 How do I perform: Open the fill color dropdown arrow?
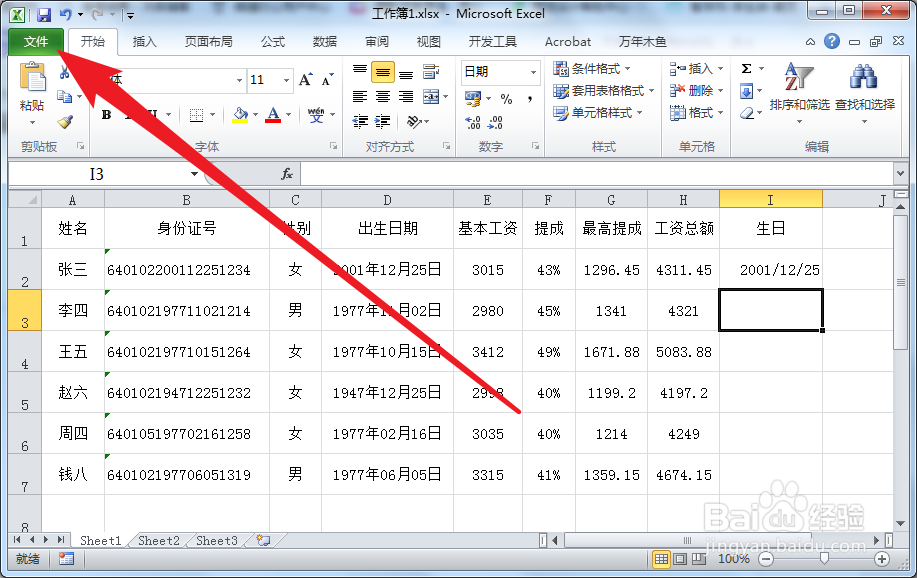click(253, 116)
